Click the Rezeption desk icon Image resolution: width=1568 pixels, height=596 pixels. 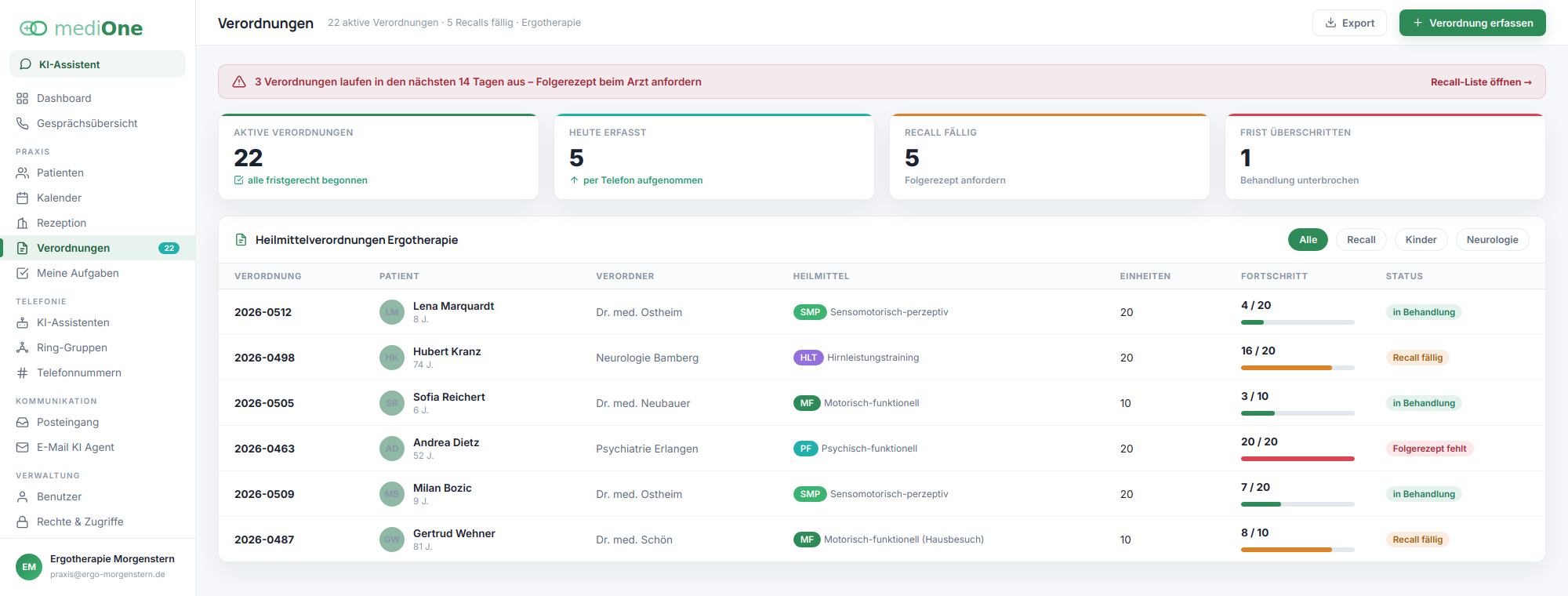23,223
